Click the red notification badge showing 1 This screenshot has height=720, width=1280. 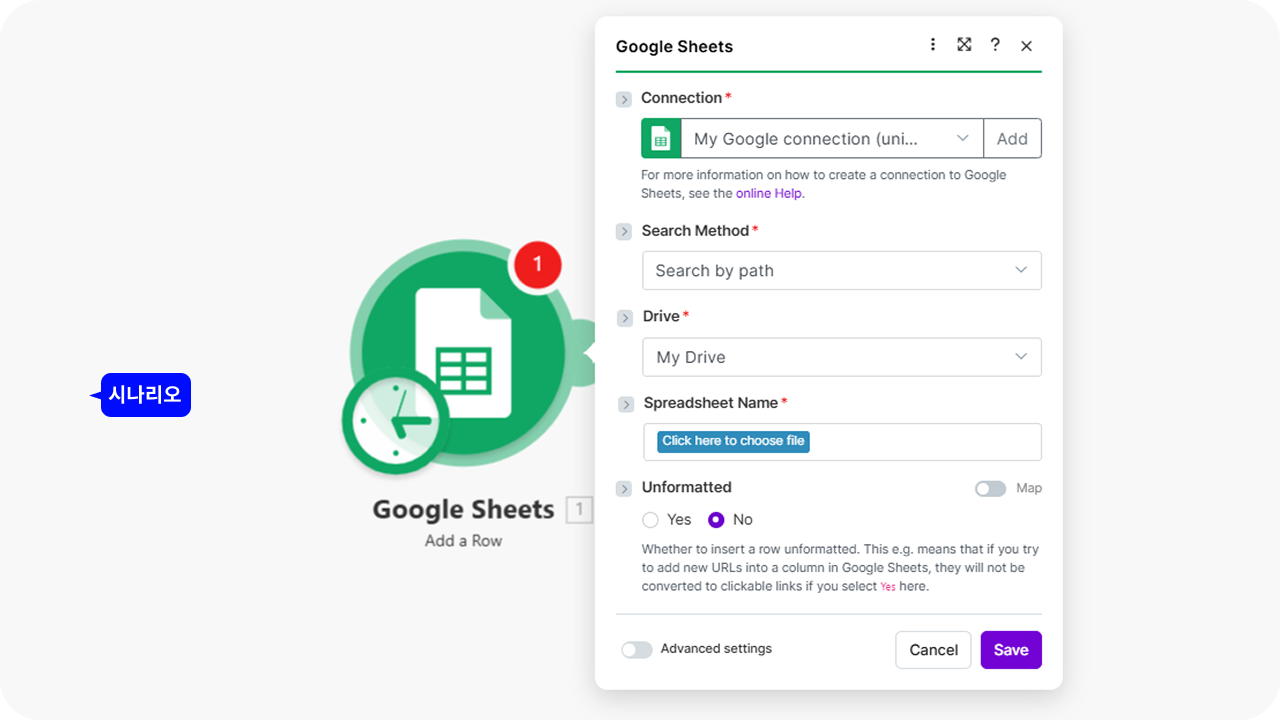click(537, 264)
